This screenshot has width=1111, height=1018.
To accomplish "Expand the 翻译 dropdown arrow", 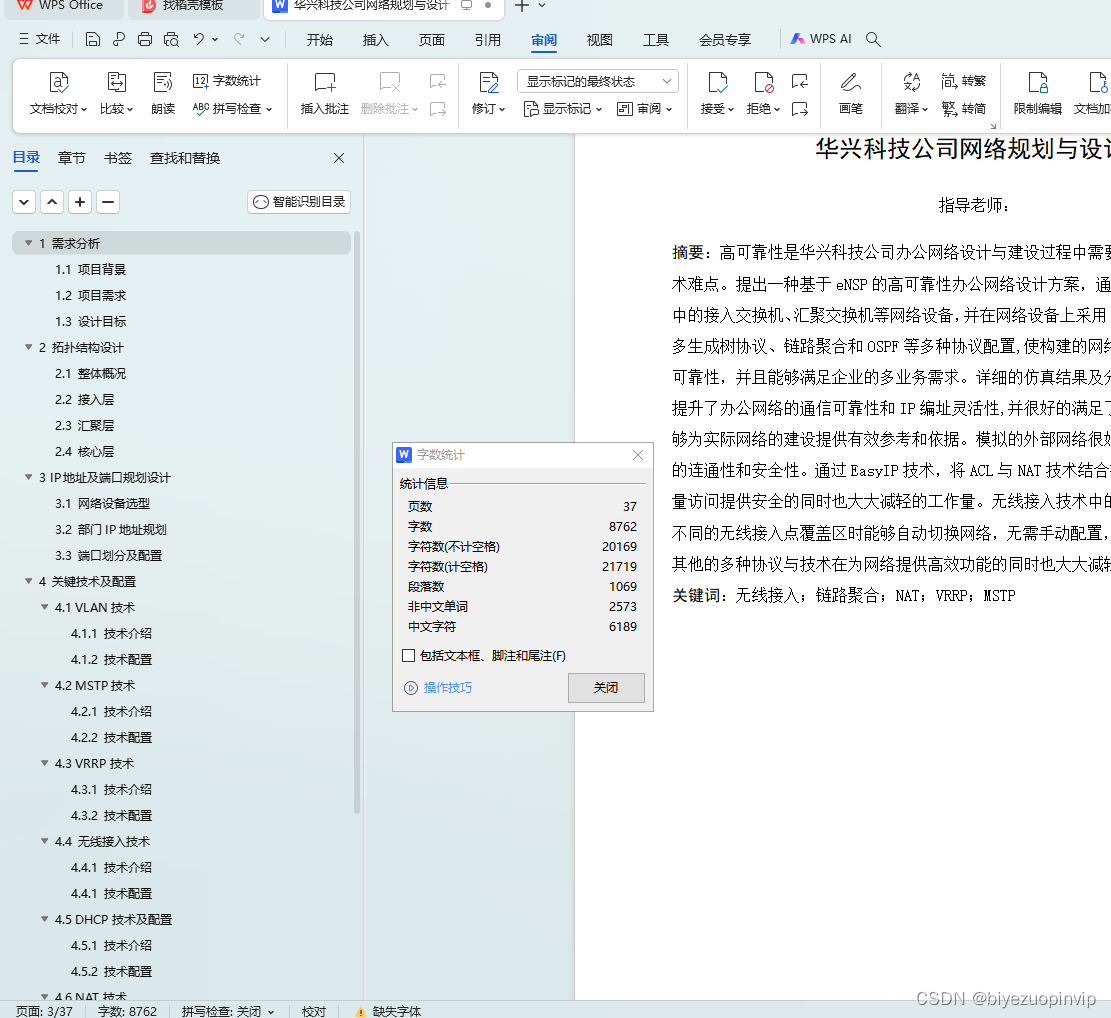I will [x=925, y=110].
